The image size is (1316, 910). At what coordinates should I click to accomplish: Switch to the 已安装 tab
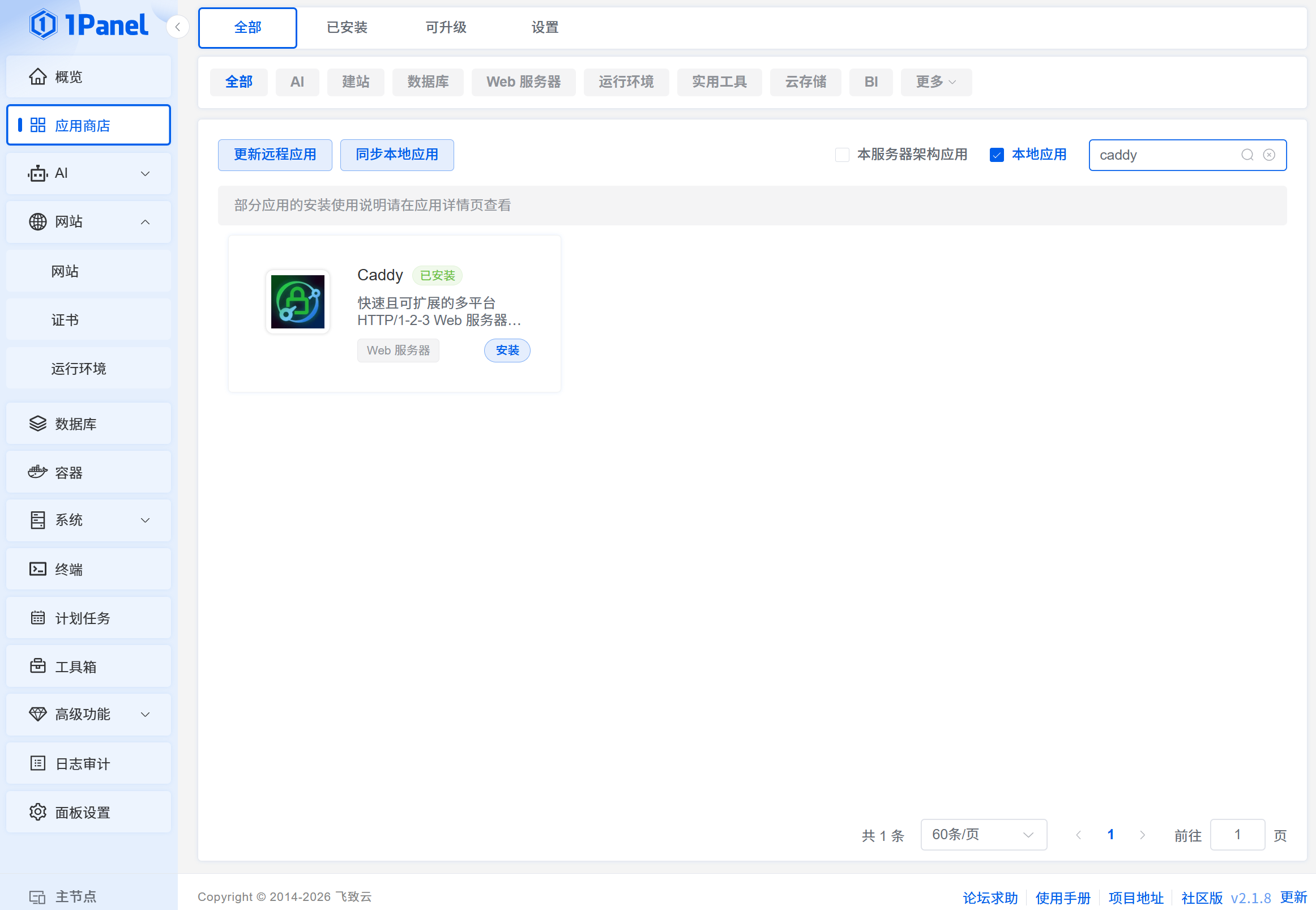[347, 27]
